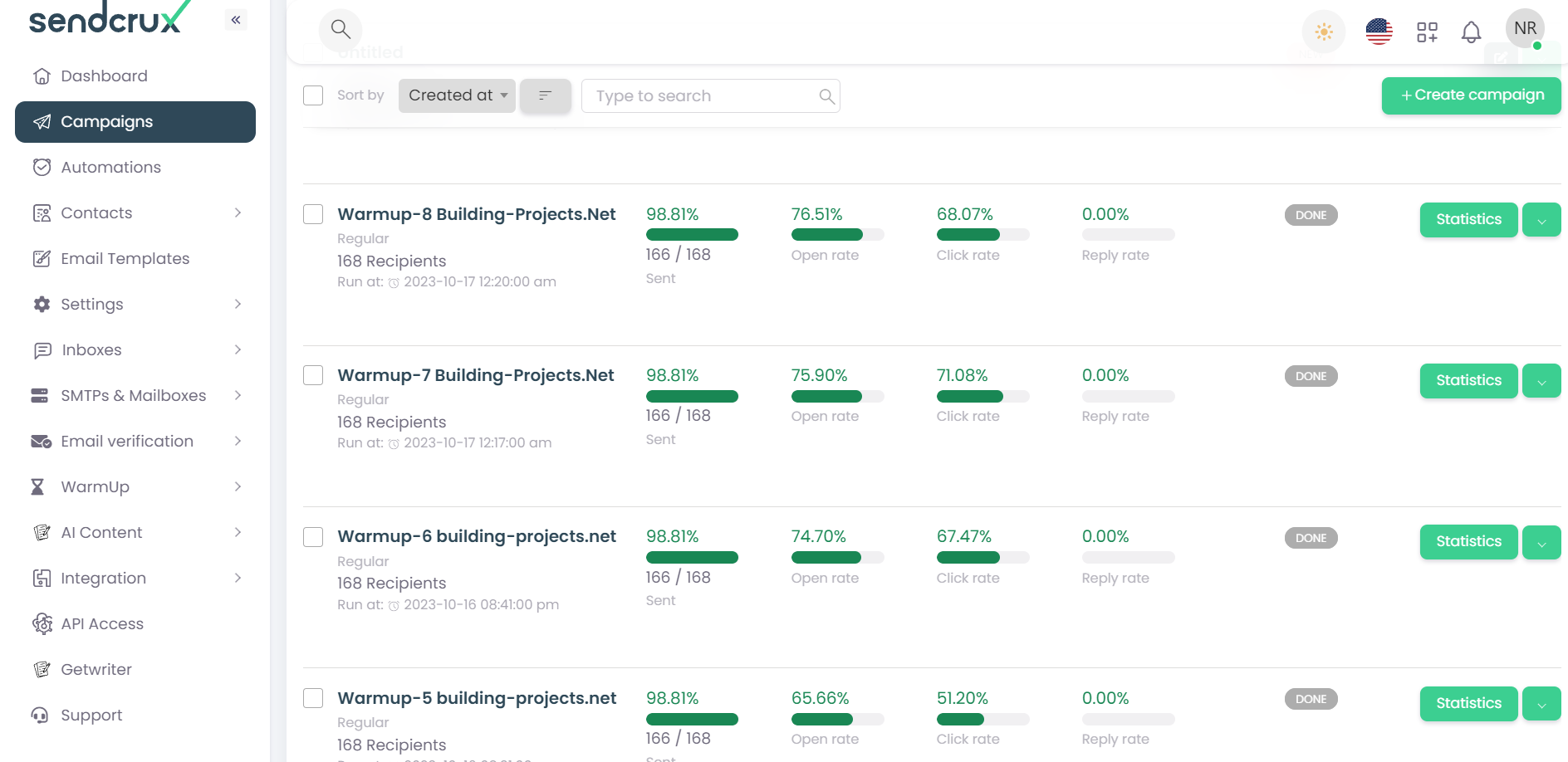Select the Warmup-6 building-projects.net checkbox
Screen dimensions: 1568x762
coord(313,537)
